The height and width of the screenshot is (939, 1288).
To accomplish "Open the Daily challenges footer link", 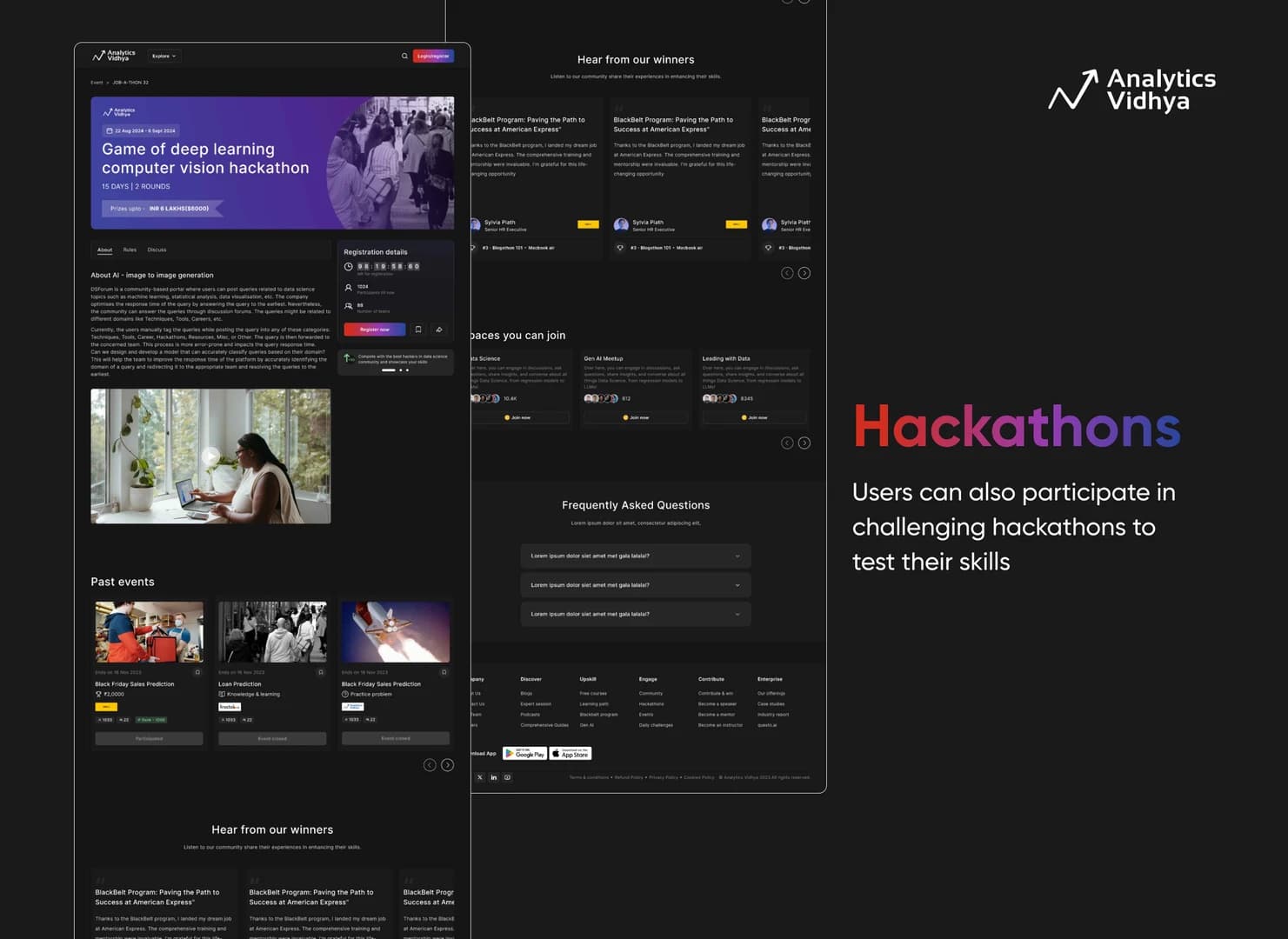I will [656, 725].
